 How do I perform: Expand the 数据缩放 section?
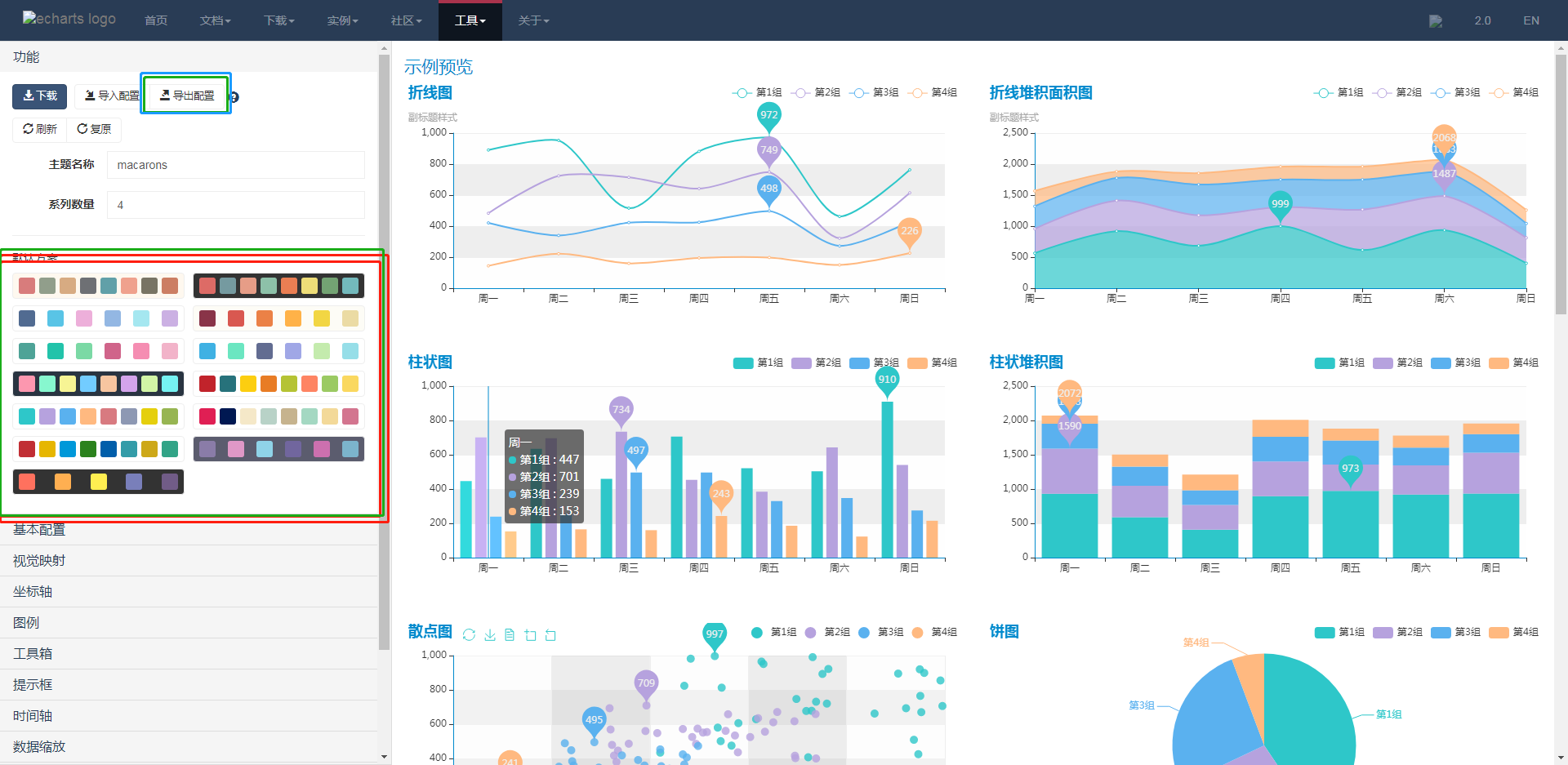(x=189, y=747)
